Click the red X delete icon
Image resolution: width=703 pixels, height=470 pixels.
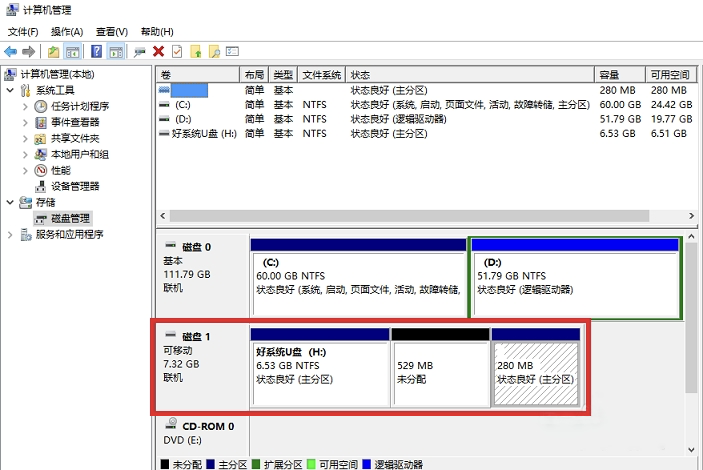[158, 52]
